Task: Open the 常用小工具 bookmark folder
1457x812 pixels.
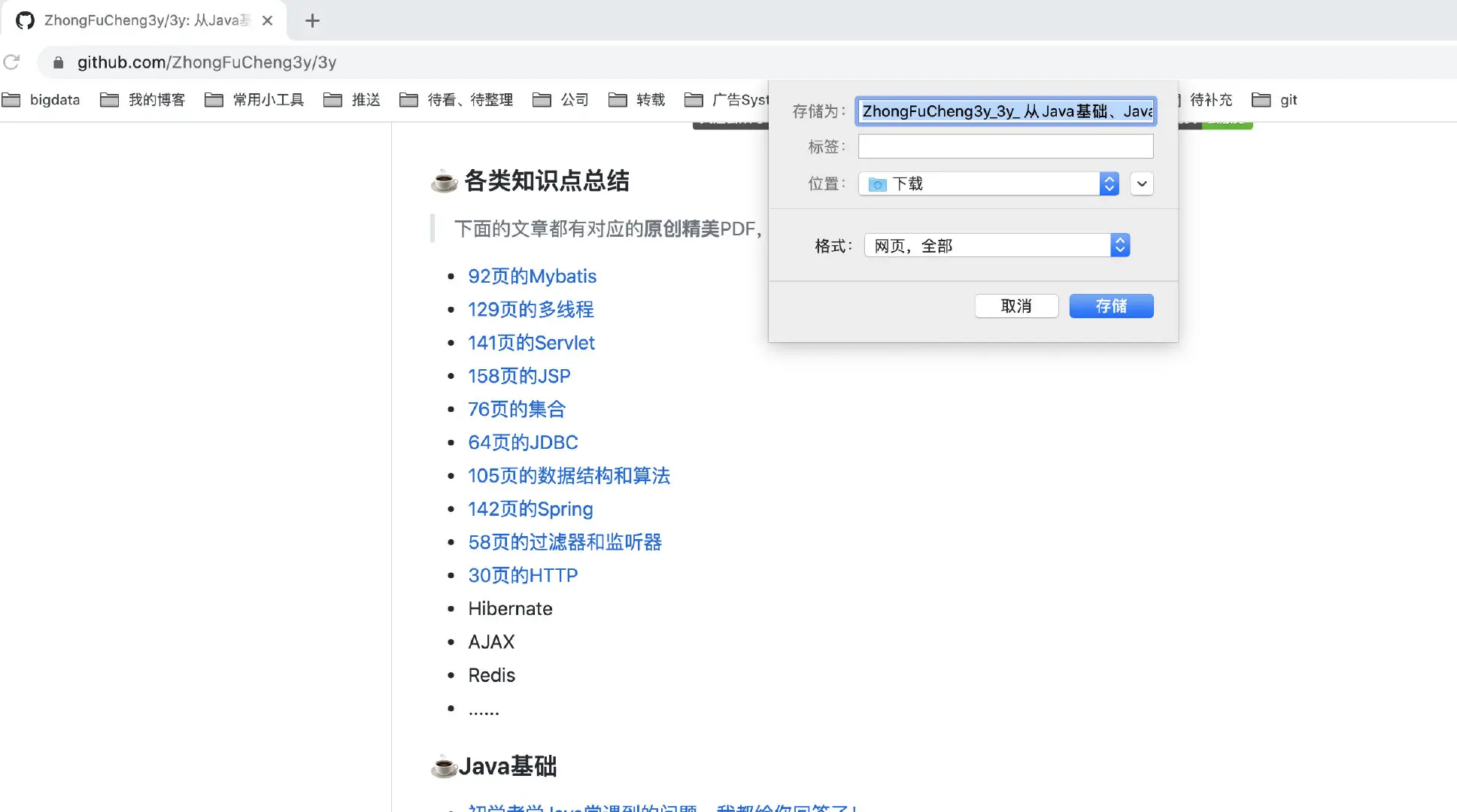Action: pyautogui.click(x=255, y=100)
